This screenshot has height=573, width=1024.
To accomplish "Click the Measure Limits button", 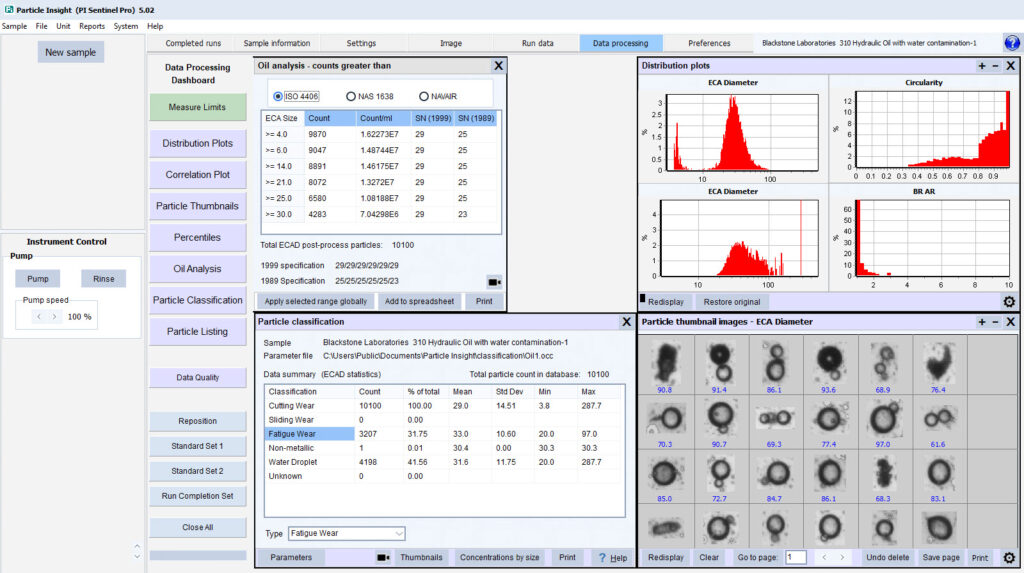I will (x=197, y=107).
